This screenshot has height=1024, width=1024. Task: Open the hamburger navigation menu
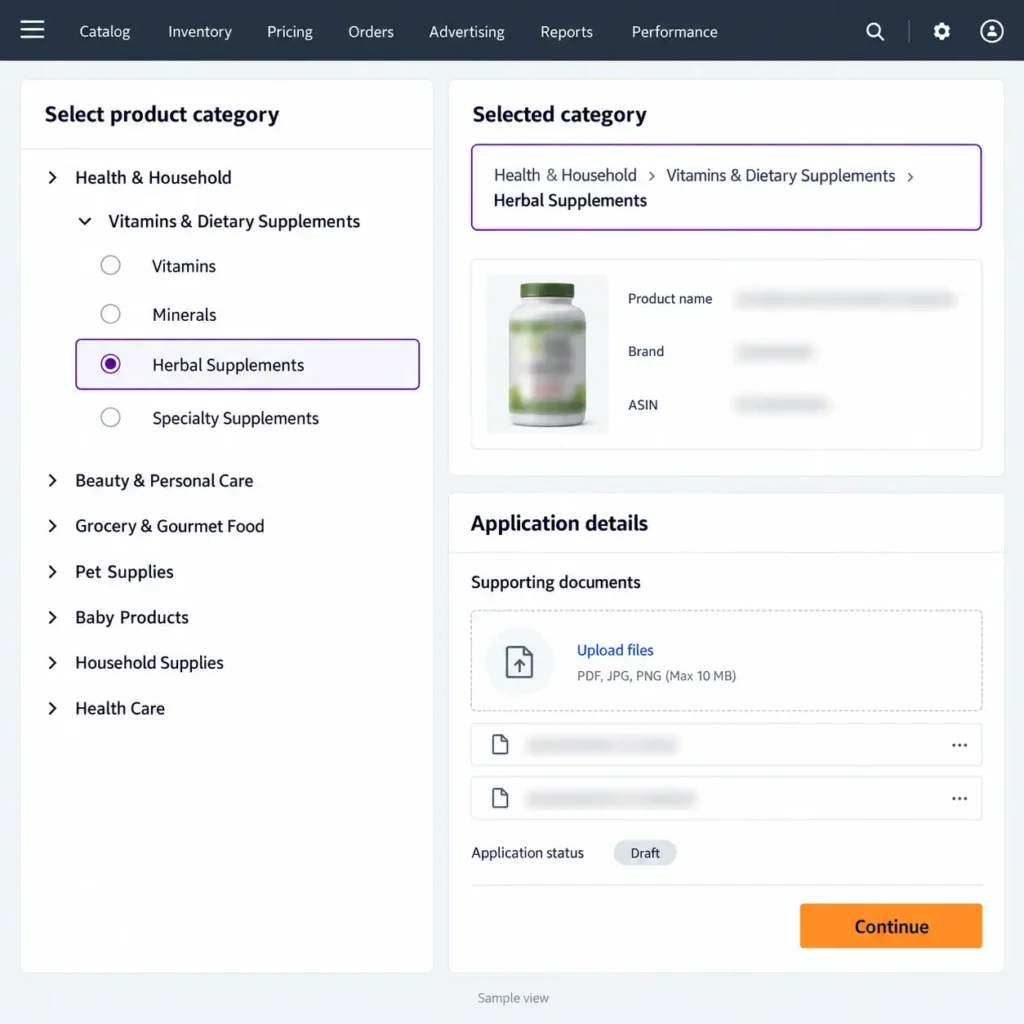(x=32, y=30)
